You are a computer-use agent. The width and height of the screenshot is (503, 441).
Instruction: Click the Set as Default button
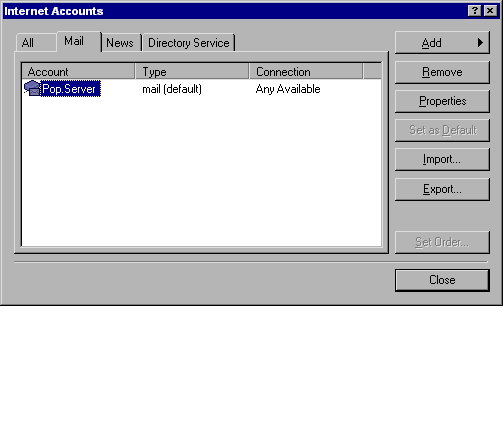pos(442,130)
